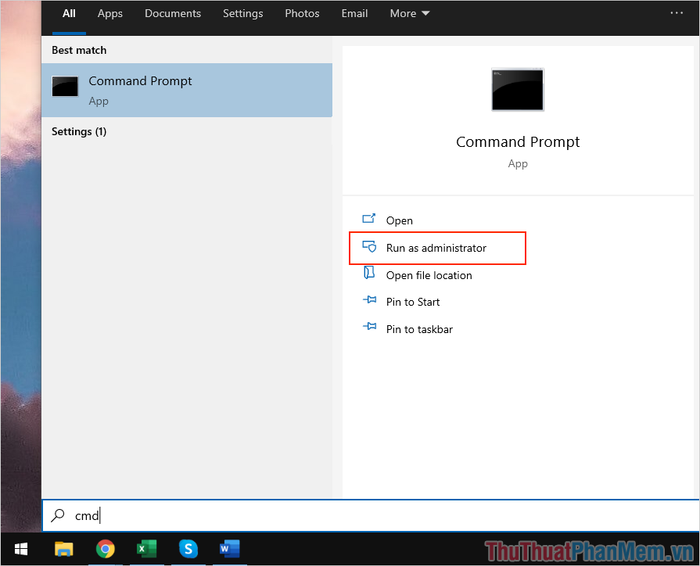Viewport: 700px width, 566px height.
Task: Click Open for Command Prompt
Action: (399, 221)
